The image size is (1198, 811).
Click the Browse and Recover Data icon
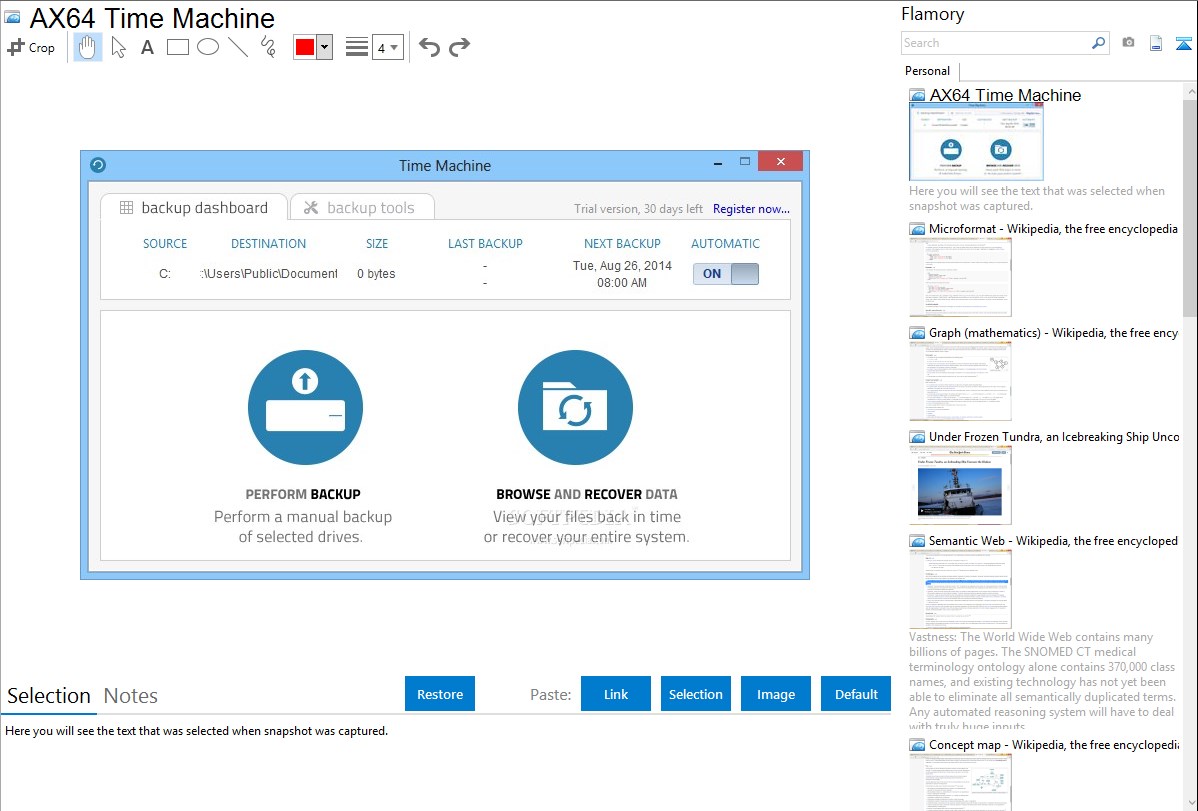[575, 407]
